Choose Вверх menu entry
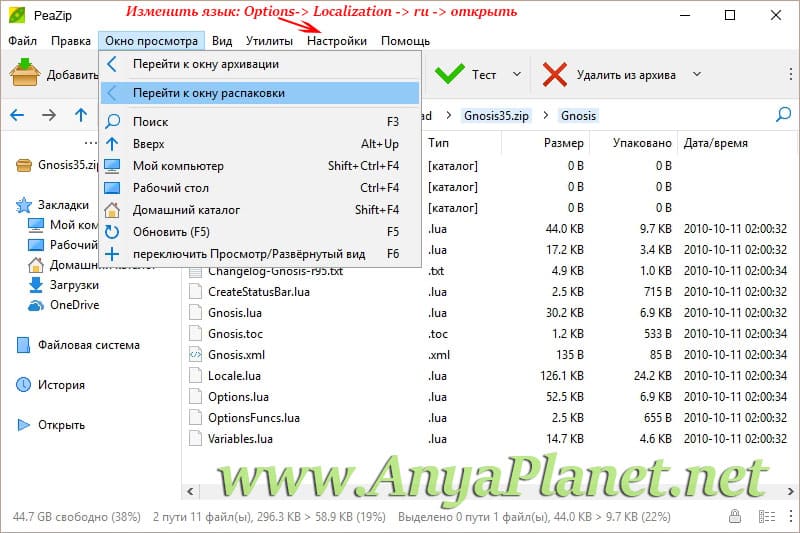Image resolution: width=800 pixels, height=533 pixels. click(260, 144)
